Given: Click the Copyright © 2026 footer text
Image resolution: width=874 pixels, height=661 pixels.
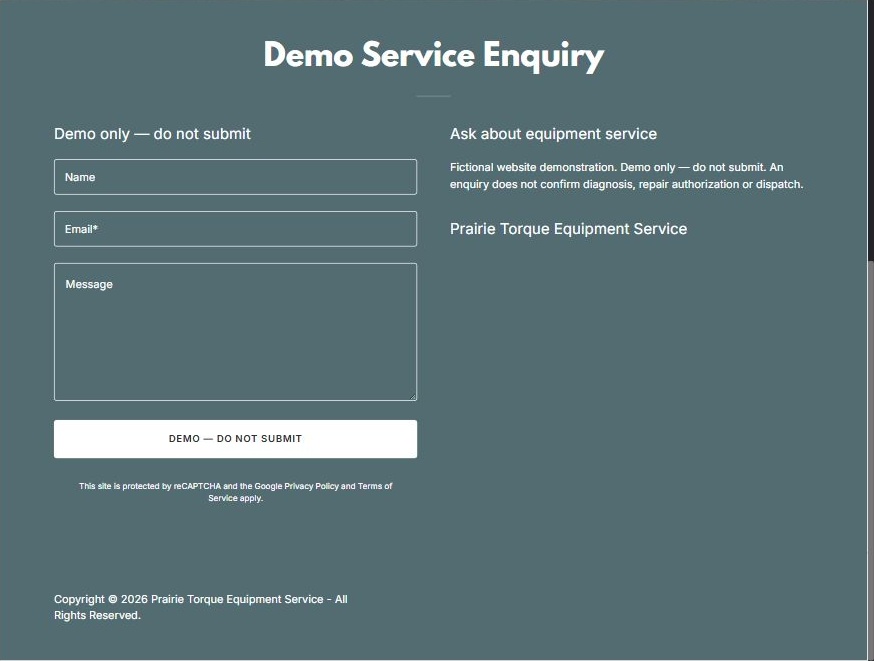Looking at the screenshot, I should point(201,607).
